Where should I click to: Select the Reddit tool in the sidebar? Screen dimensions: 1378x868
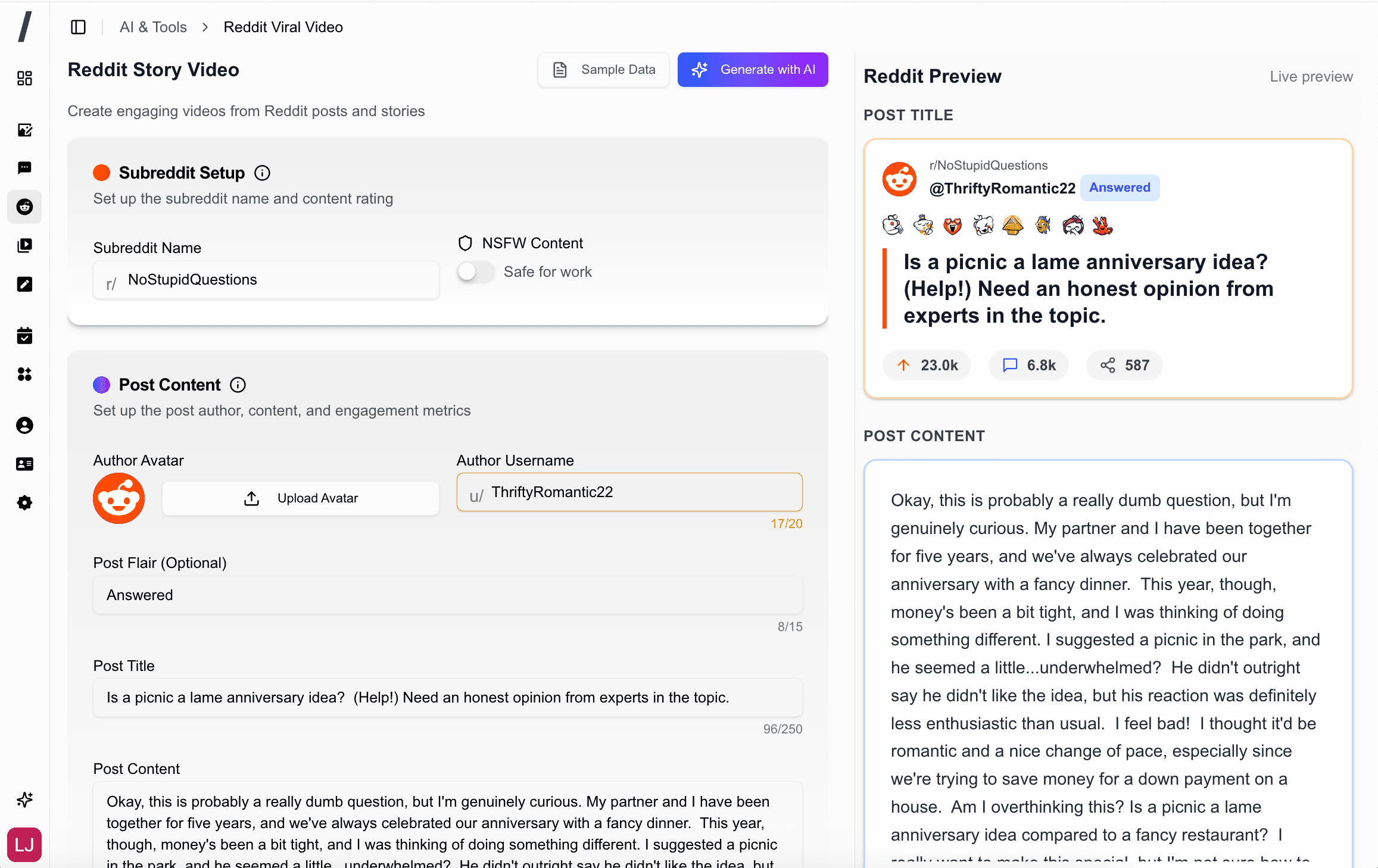coord(24,207)
